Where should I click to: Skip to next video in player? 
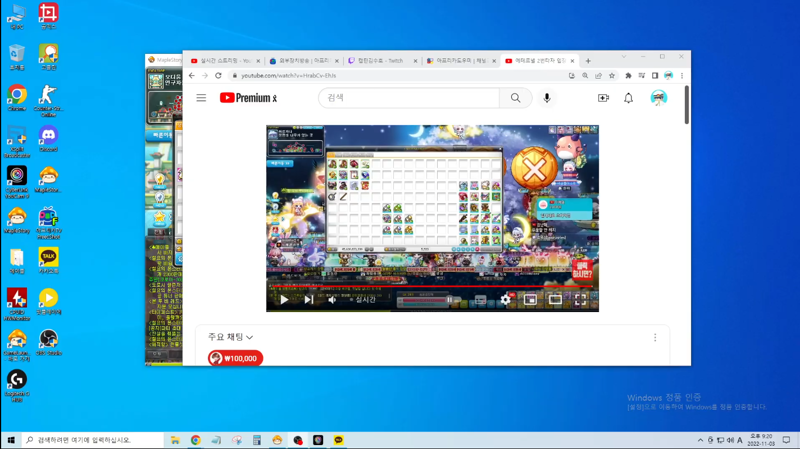pos(309,300)
